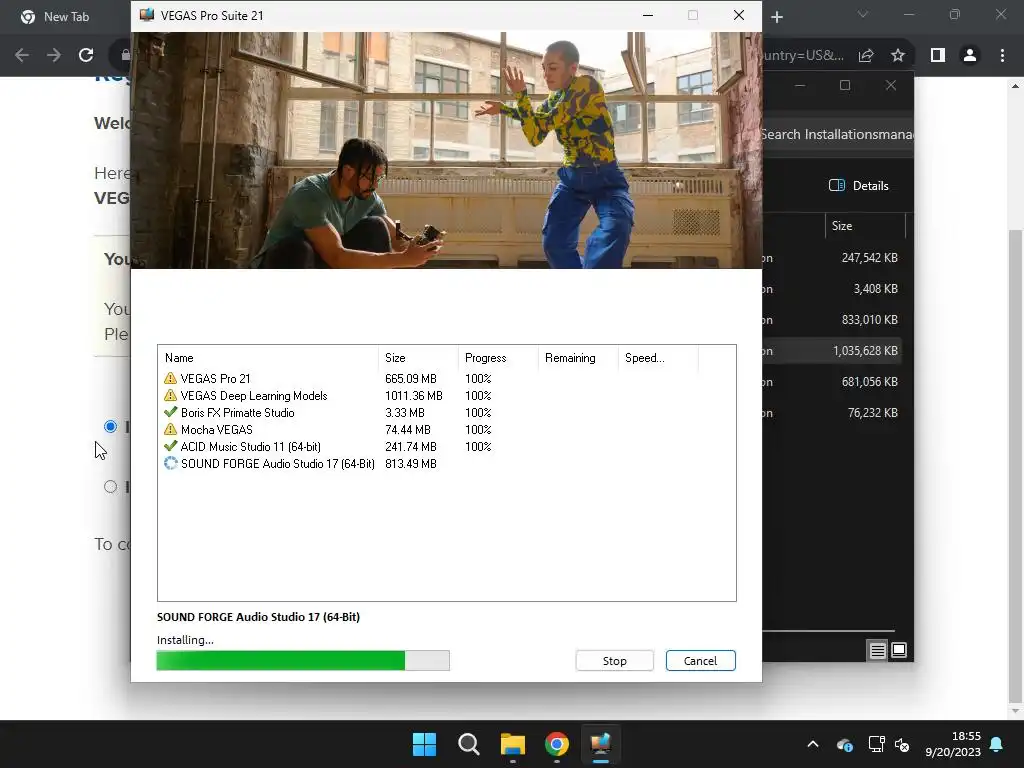The image size is (1024, 768).
Task: Click the VEGAS Pro 21 warning icon
Action: point(170,379)
